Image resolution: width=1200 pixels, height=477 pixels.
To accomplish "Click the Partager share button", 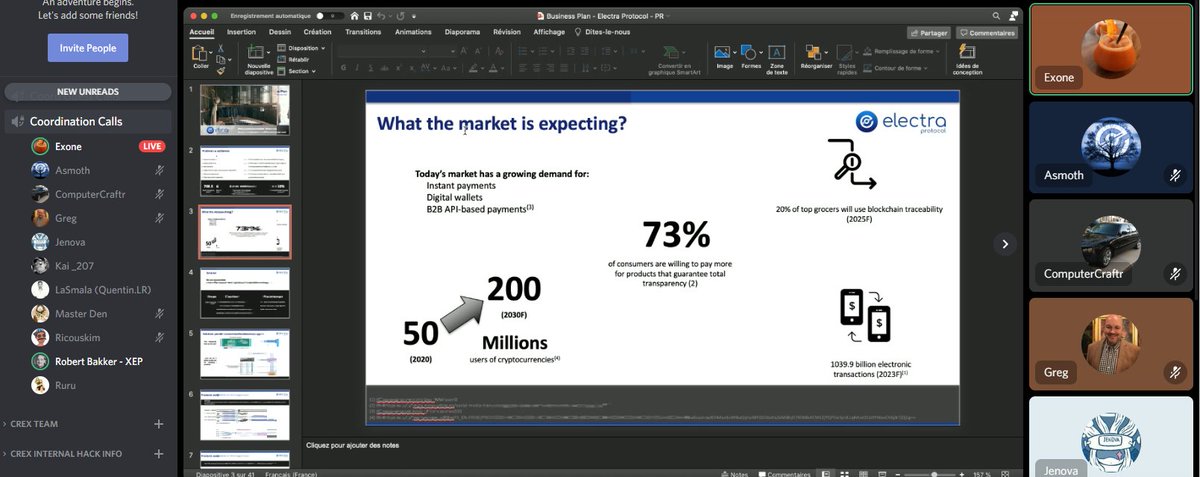I will click(x=928, y=33).
